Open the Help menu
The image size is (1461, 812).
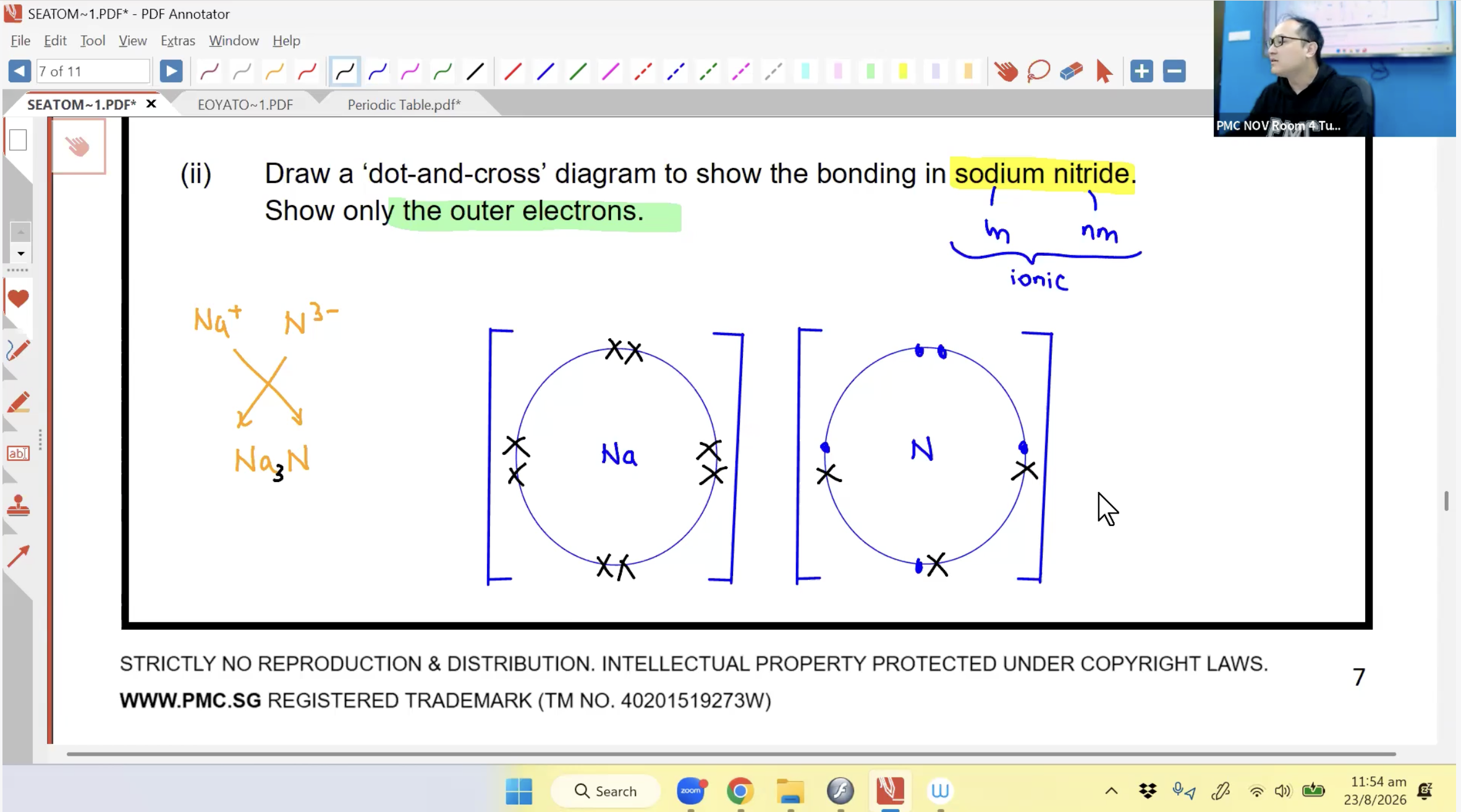(286, 41)
